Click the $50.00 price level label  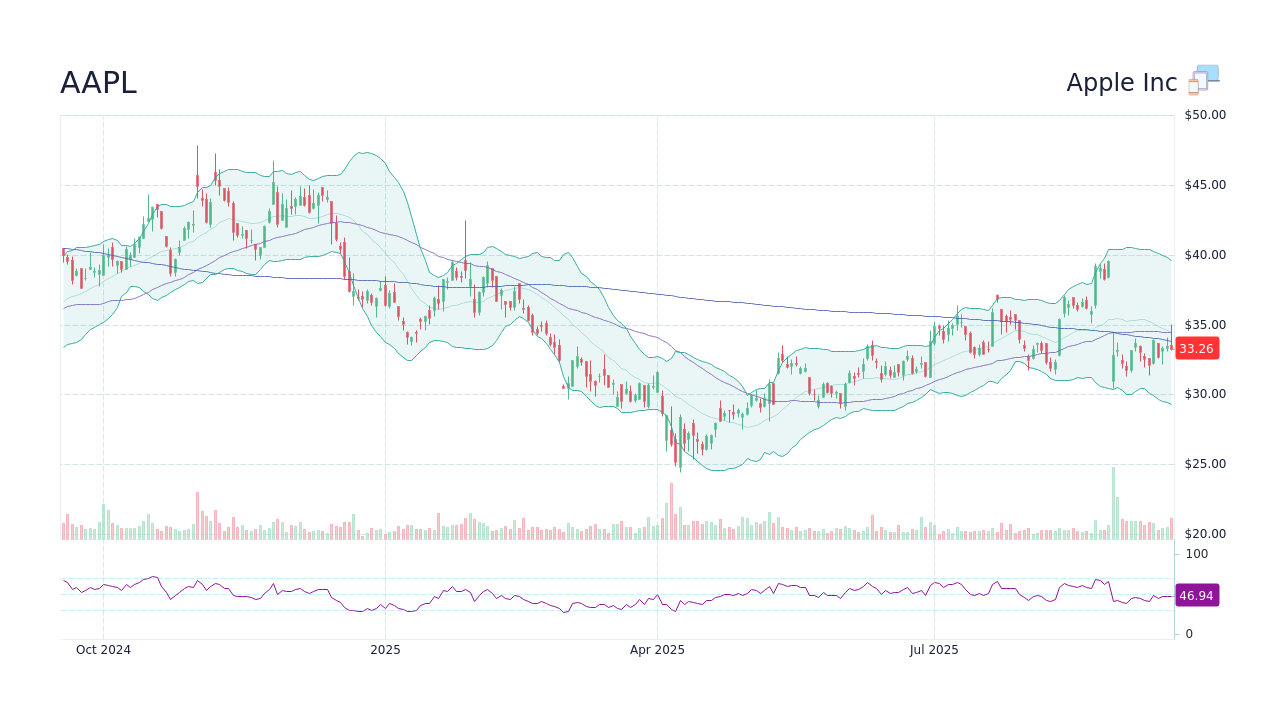[1203, 114]
